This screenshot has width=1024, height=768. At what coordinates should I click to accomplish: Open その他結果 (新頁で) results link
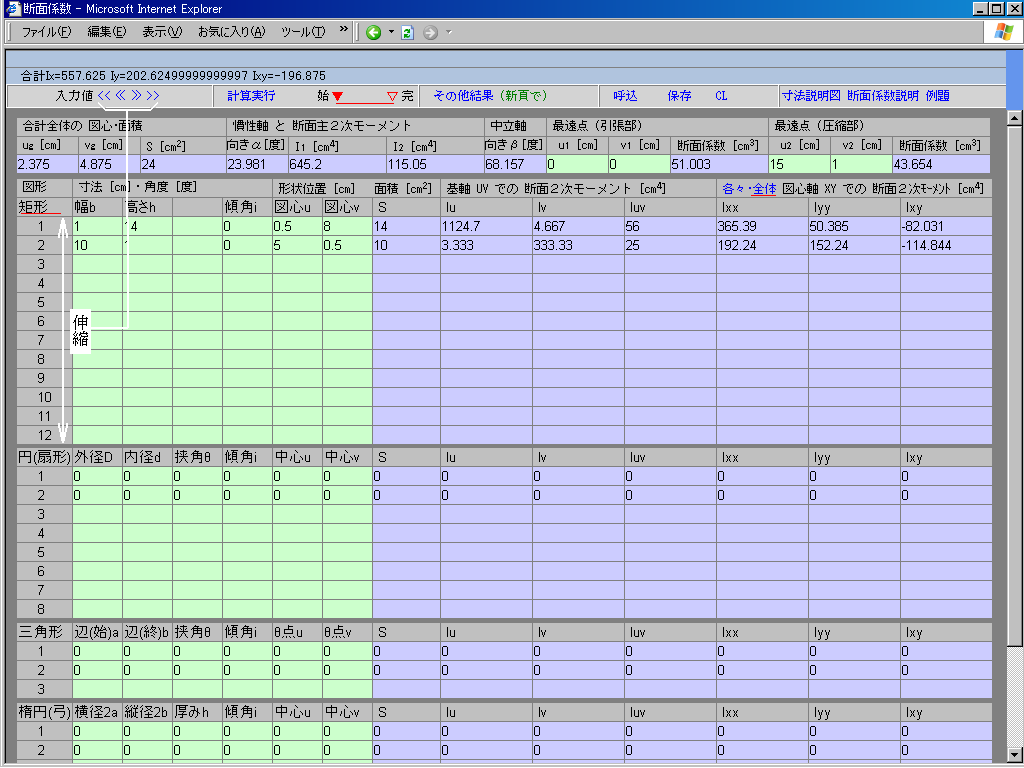click(490, 96)
